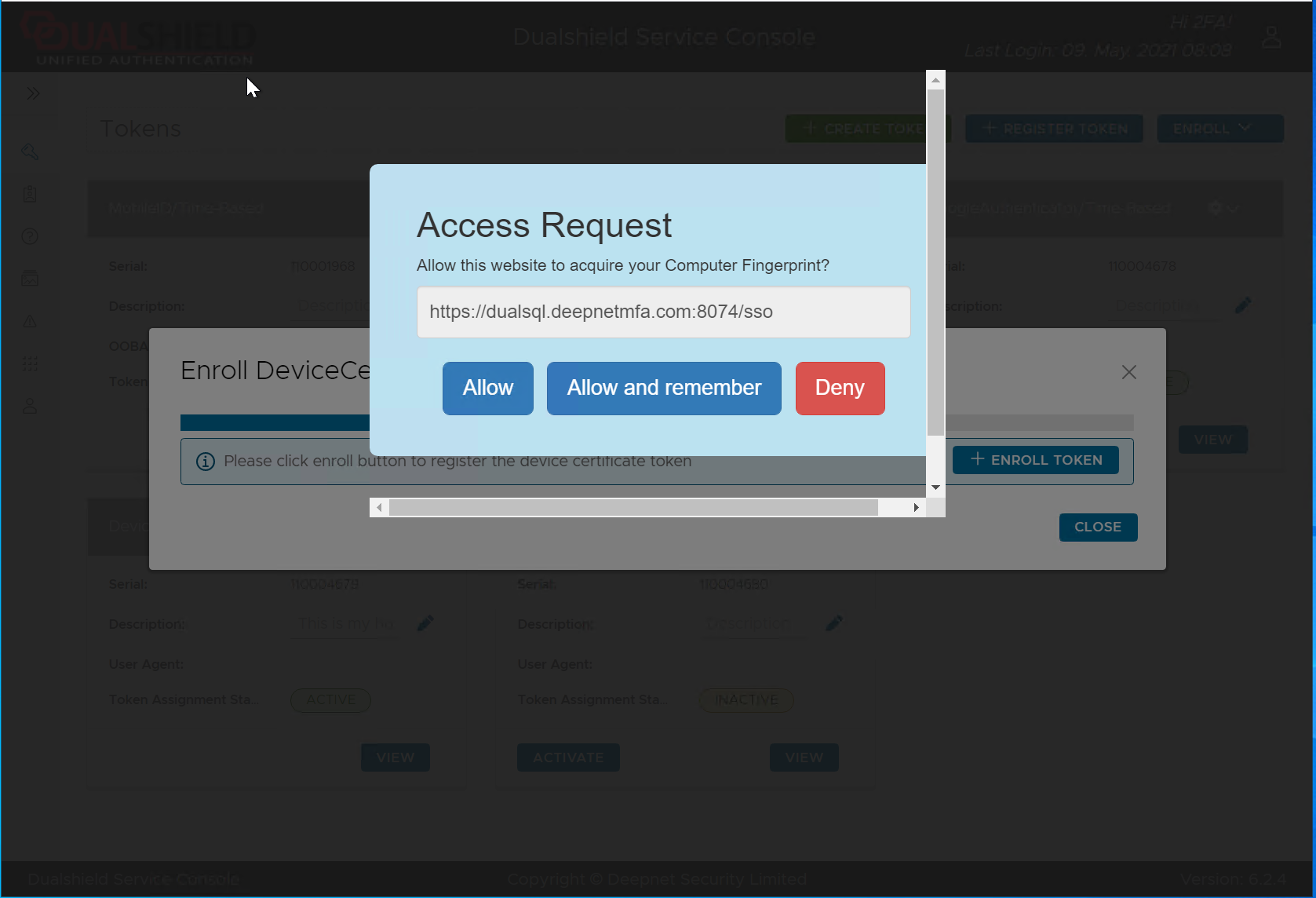Click the serial number 110004680
Screen dimensions: 1316x898
pos(734,585)
